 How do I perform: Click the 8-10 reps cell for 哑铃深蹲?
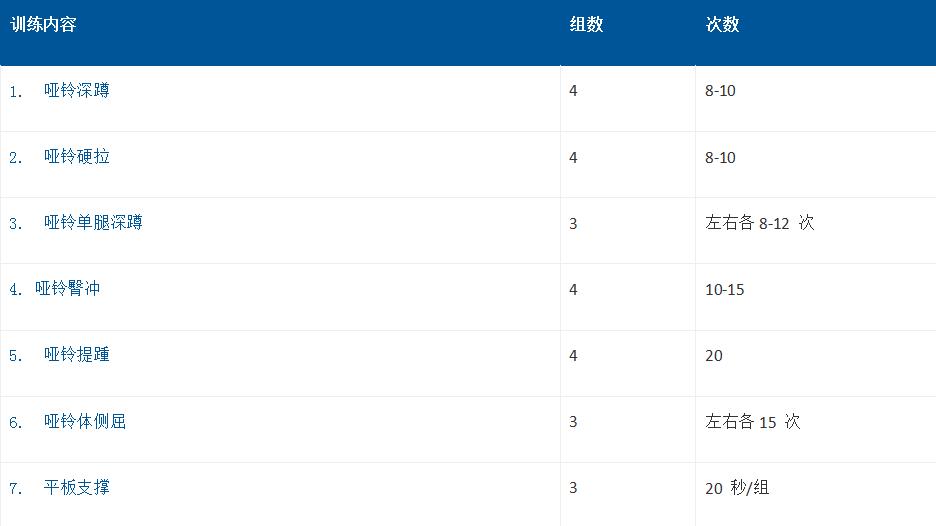720,91
